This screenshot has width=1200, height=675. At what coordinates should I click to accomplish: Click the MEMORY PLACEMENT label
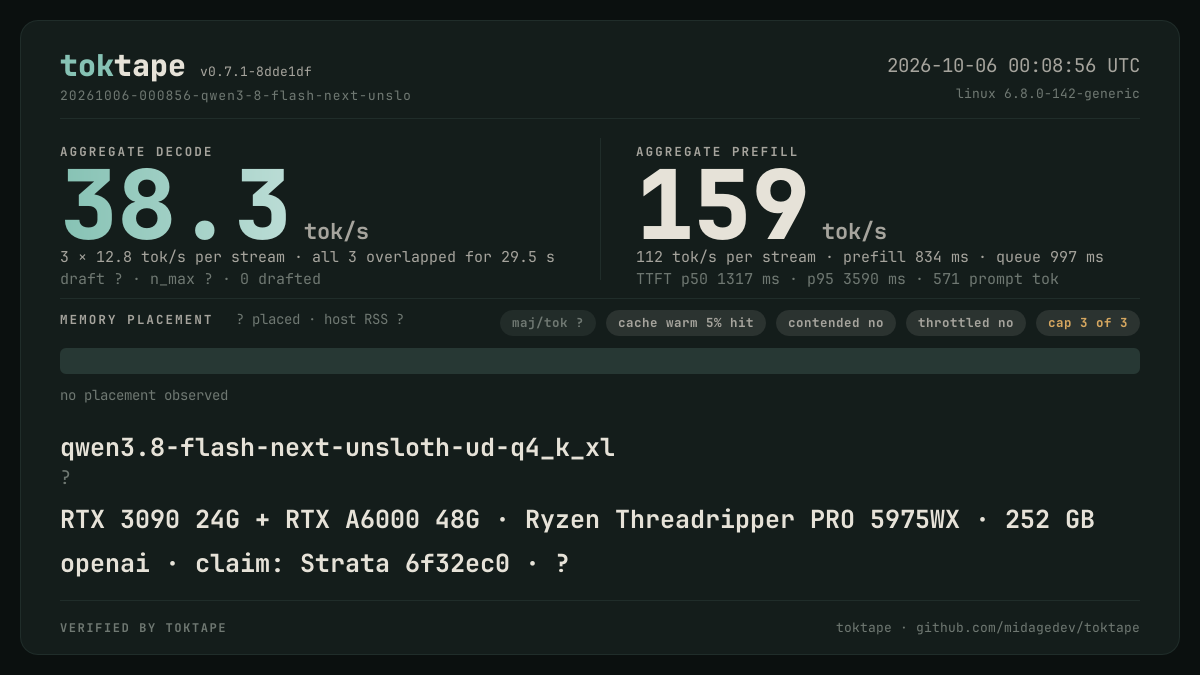point(136,320)
